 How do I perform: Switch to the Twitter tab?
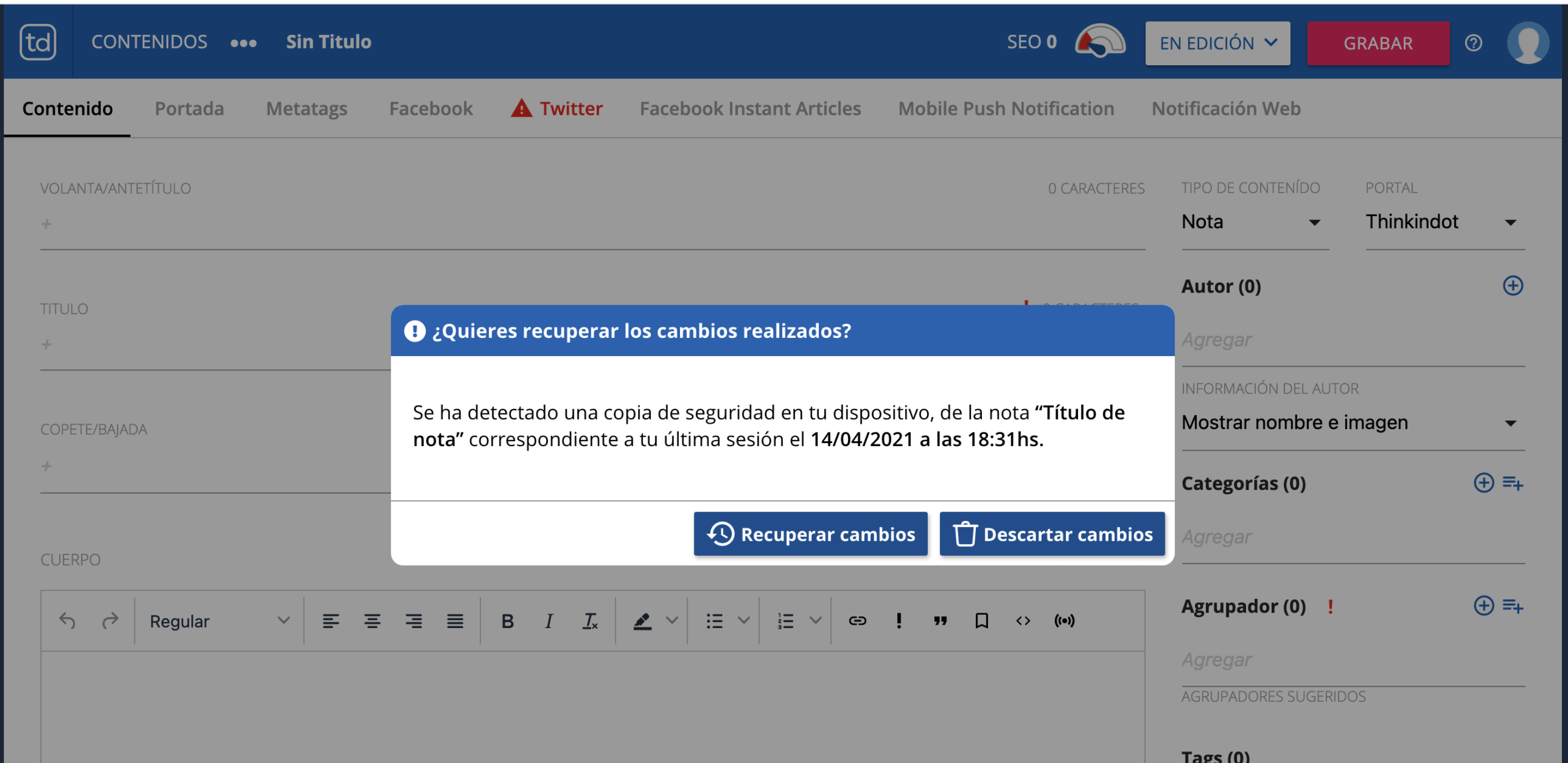click(x=557, y=108)
